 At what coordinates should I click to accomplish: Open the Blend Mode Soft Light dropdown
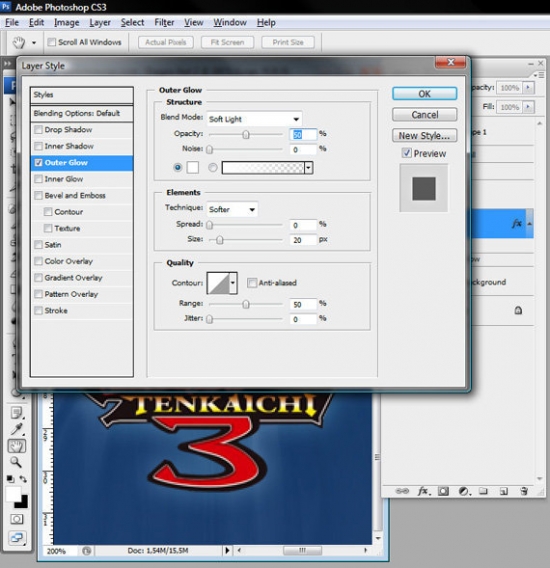pos(254,119)
